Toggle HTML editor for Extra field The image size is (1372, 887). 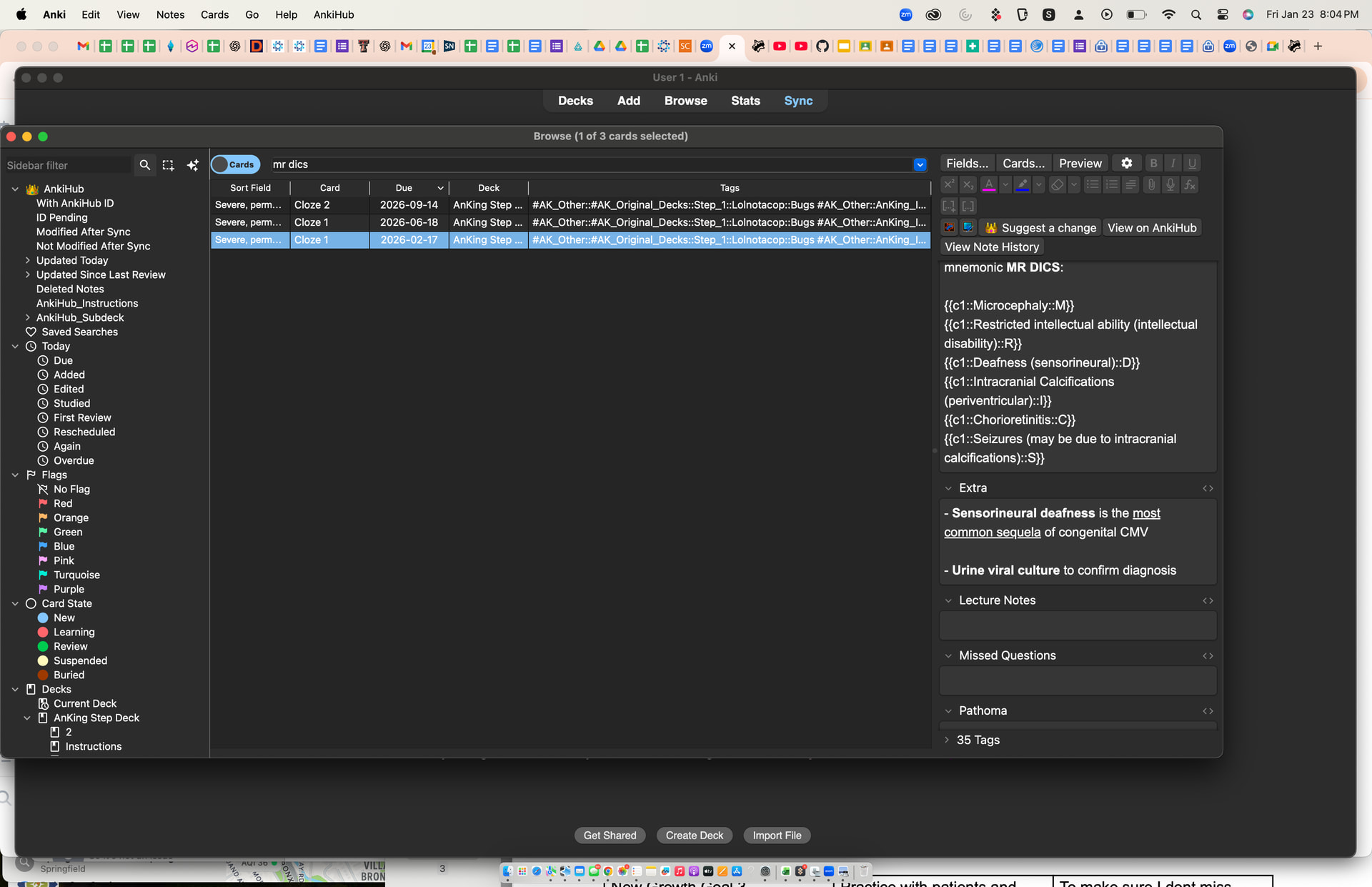tap(1208, 488)
